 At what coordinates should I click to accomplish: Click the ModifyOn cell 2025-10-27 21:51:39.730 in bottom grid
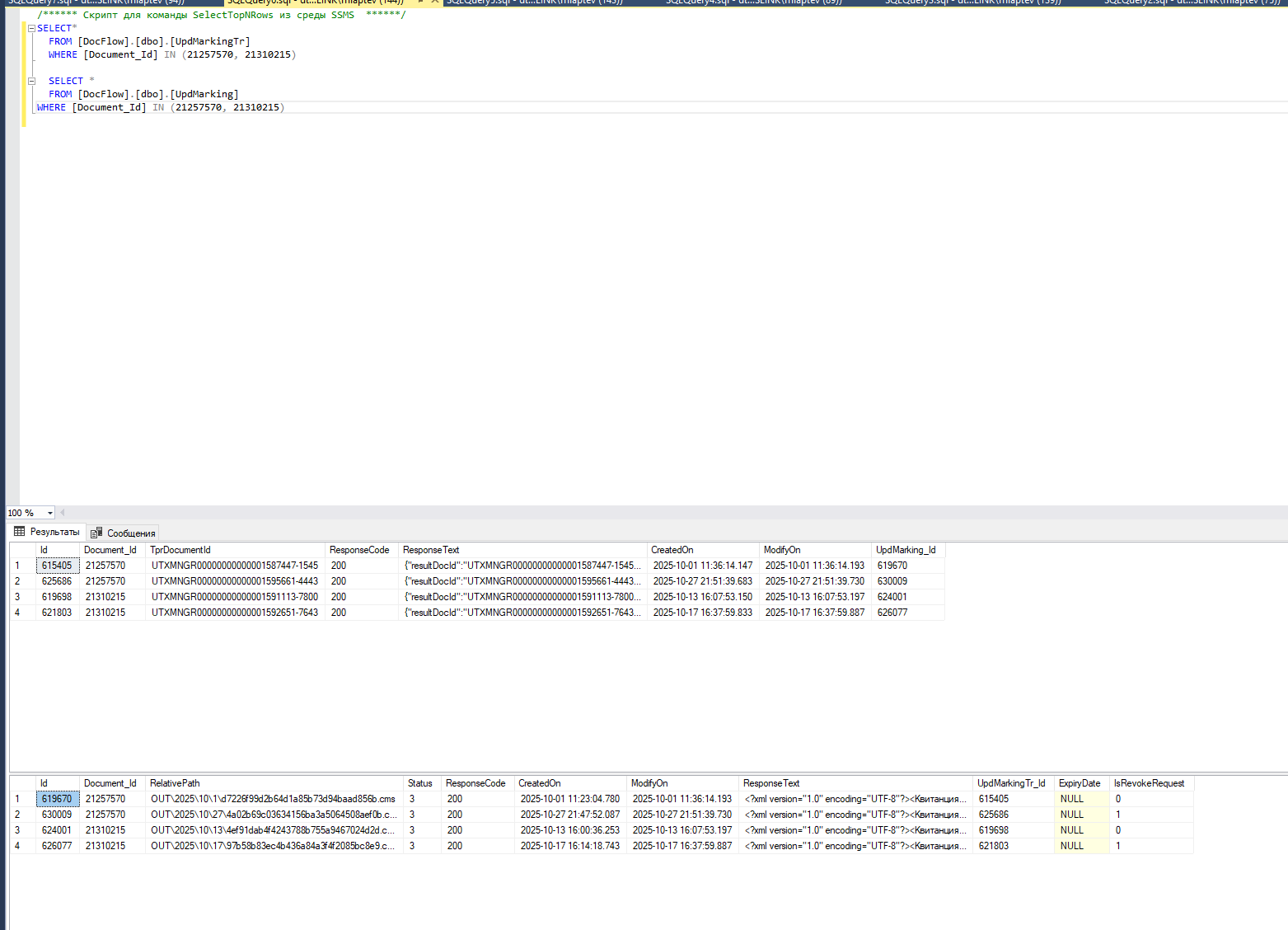click(x=682, y=815)
